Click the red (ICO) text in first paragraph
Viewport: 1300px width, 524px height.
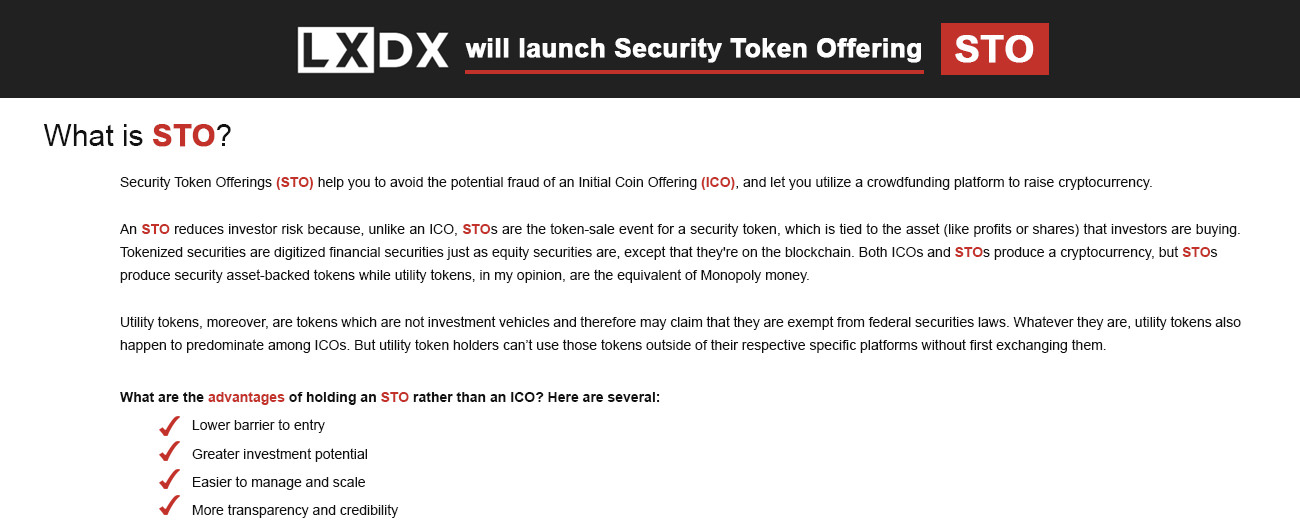coord(718,182)
